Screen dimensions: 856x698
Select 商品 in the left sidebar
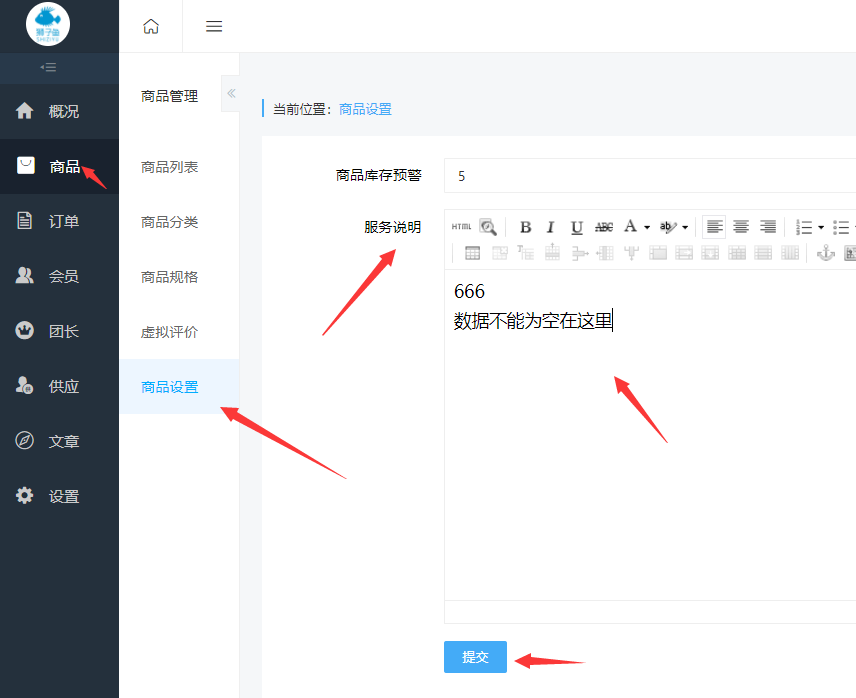tap(60, 166)
